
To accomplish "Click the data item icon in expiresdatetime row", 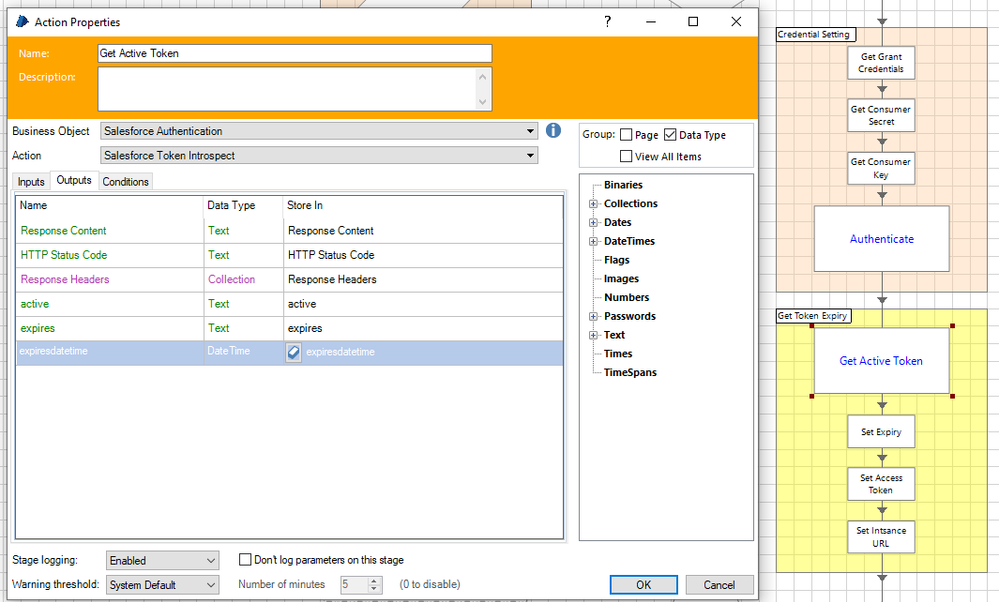I will 294,352.
